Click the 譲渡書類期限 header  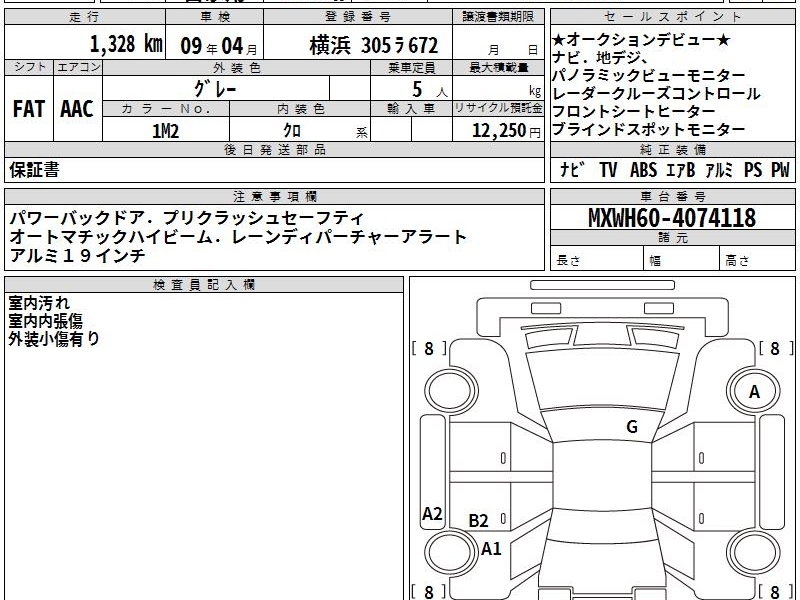[498, 17]
